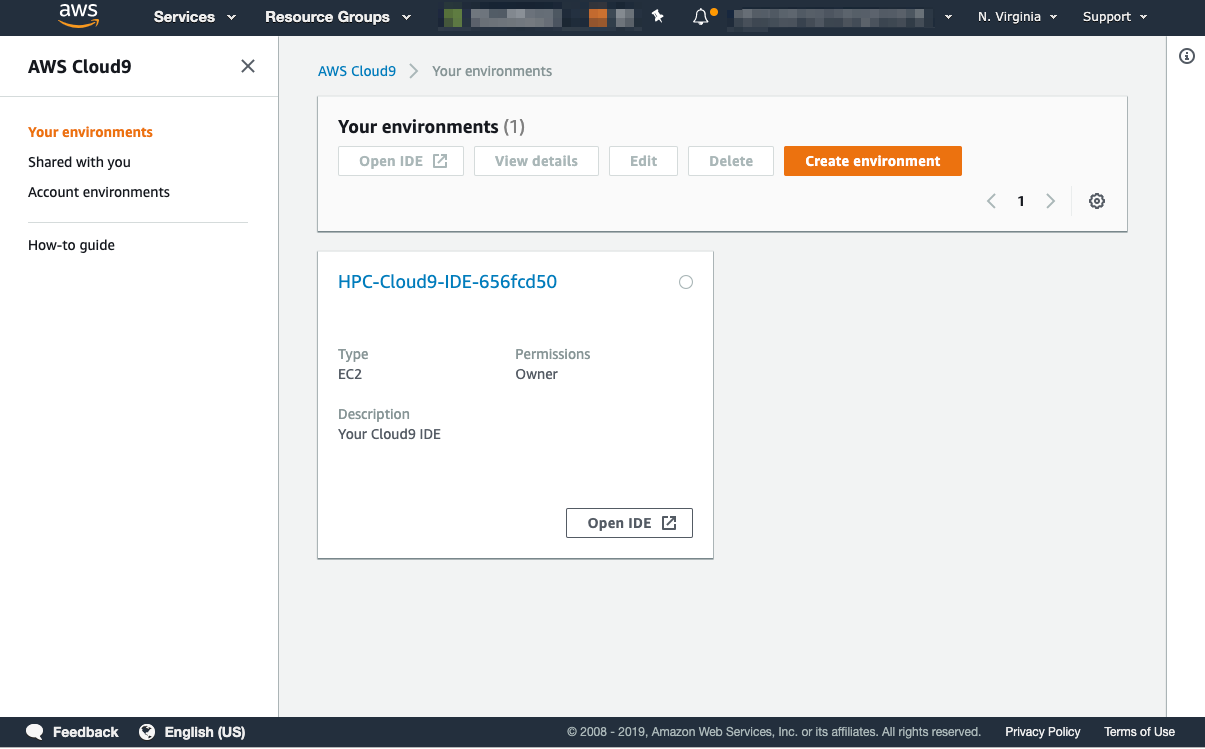Select page number 1
1205x749 pixels.
[1021, 201]
